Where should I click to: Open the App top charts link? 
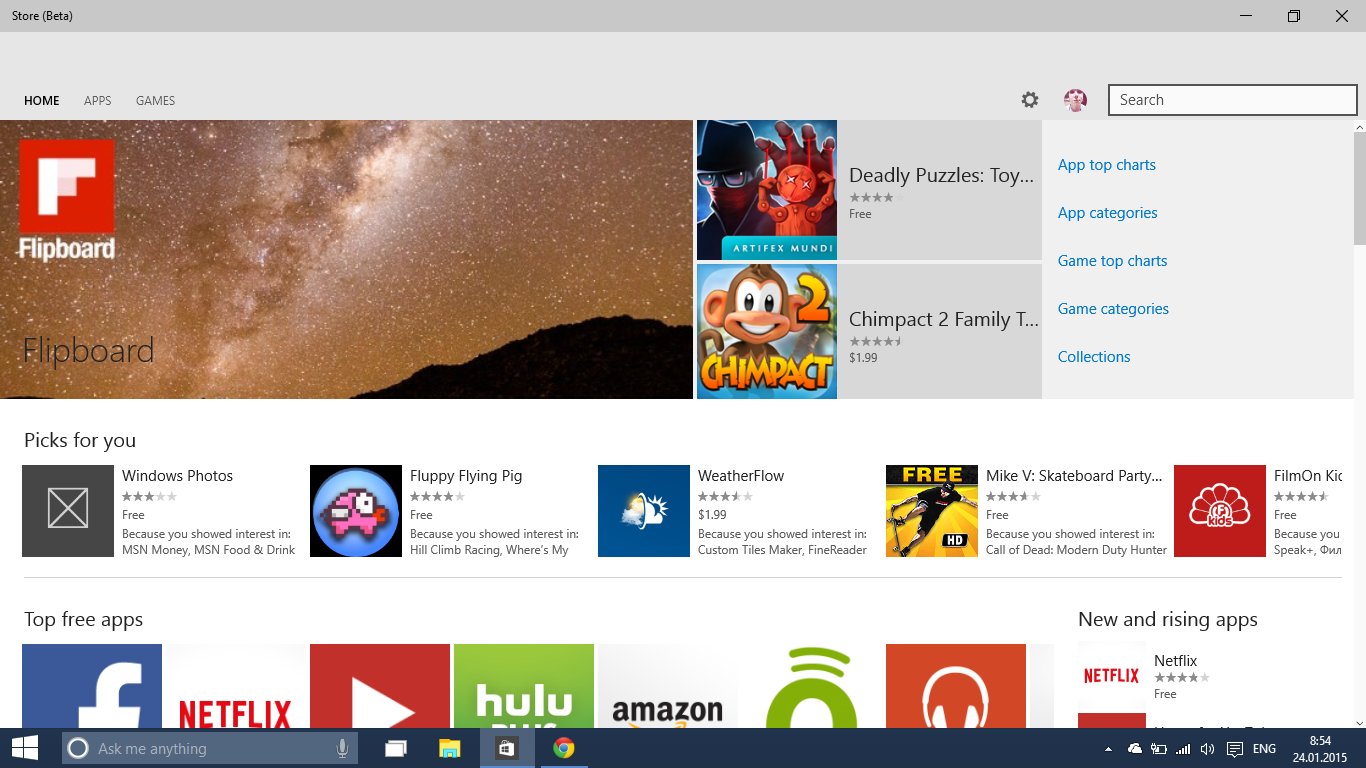tap(1107, 165)
